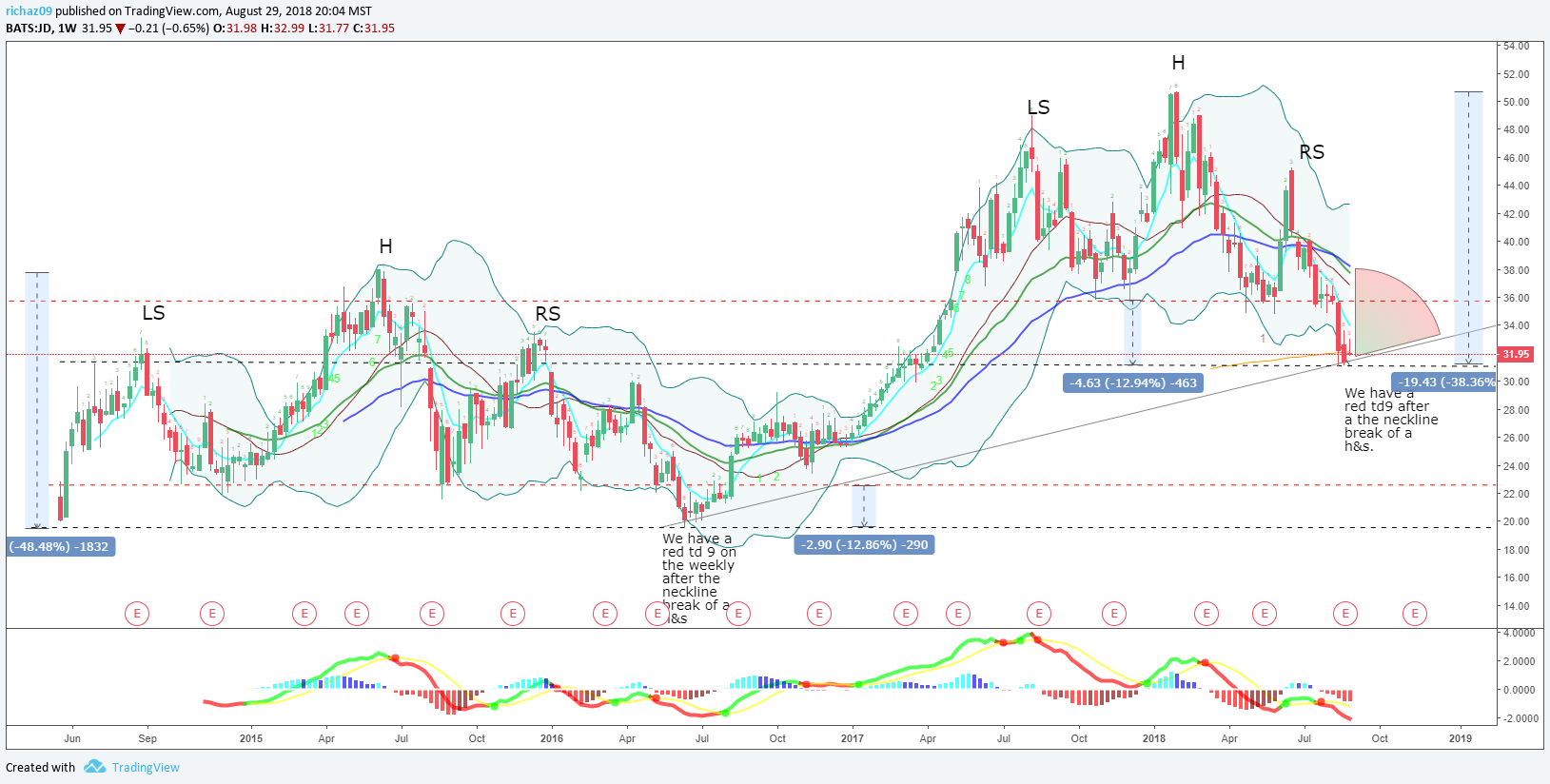Select the (-48.48%) -1832 measurement label
Screen dimensions: 1550x784
[x=62, y=547]
